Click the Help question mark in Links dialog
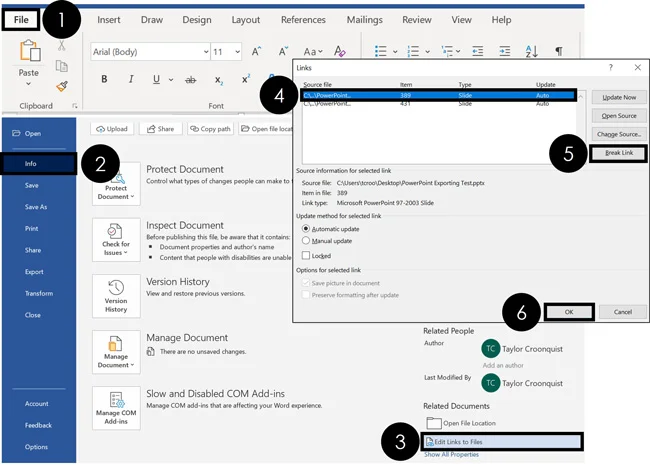 [611, 67]
